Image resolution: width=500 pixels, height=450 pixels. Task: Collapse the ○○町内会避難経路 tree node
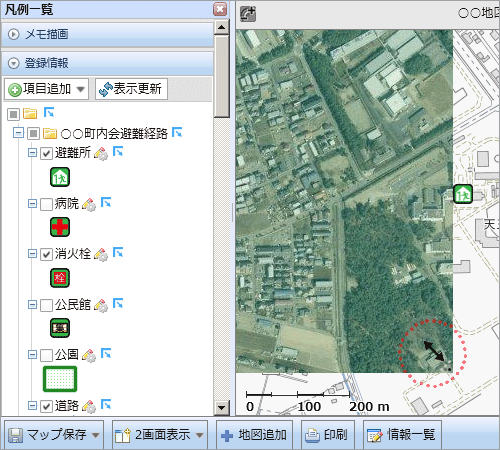[x=18, y=133]
